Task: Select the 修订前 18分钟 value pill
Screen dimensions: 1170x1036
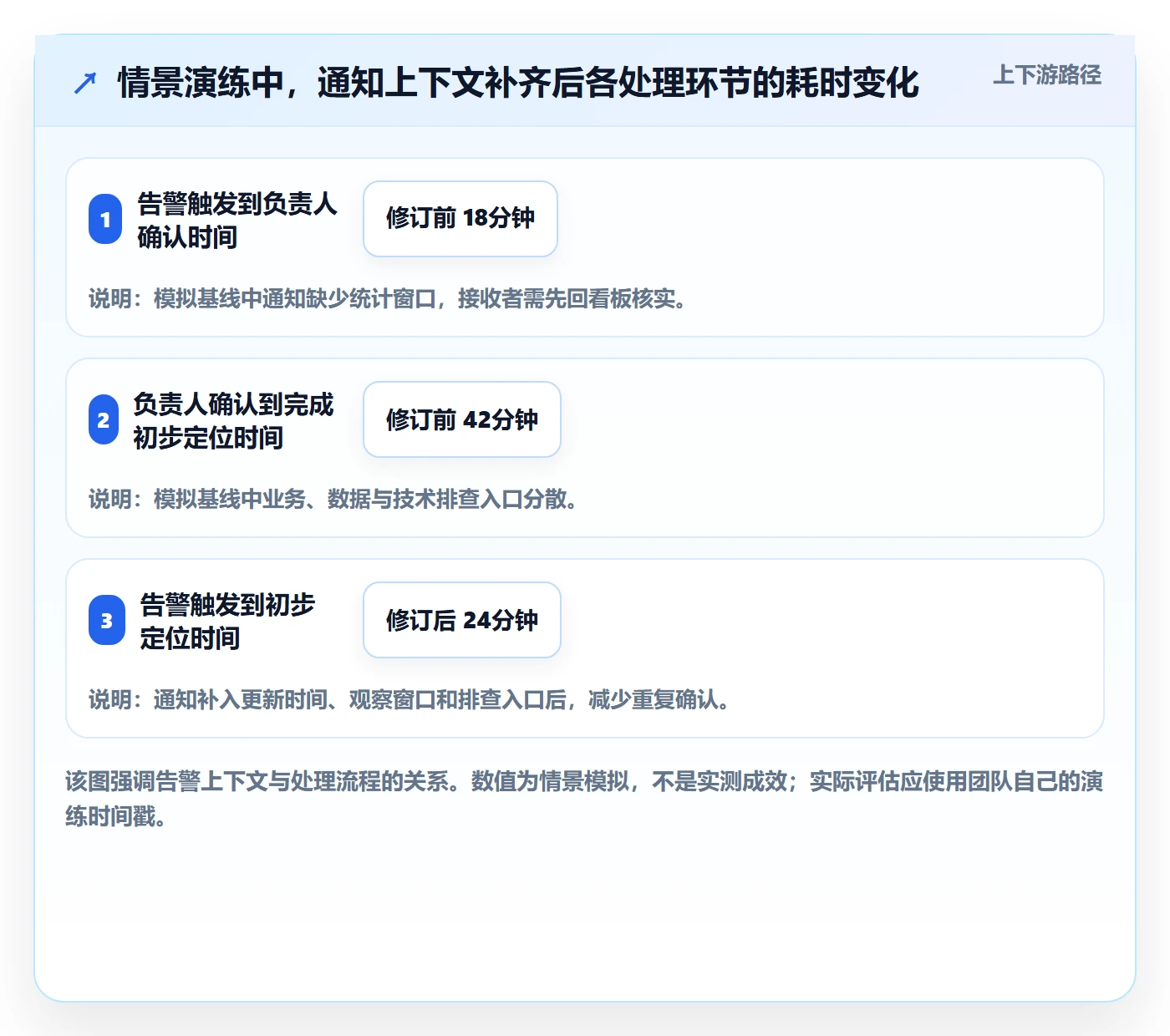Action: 460,219
